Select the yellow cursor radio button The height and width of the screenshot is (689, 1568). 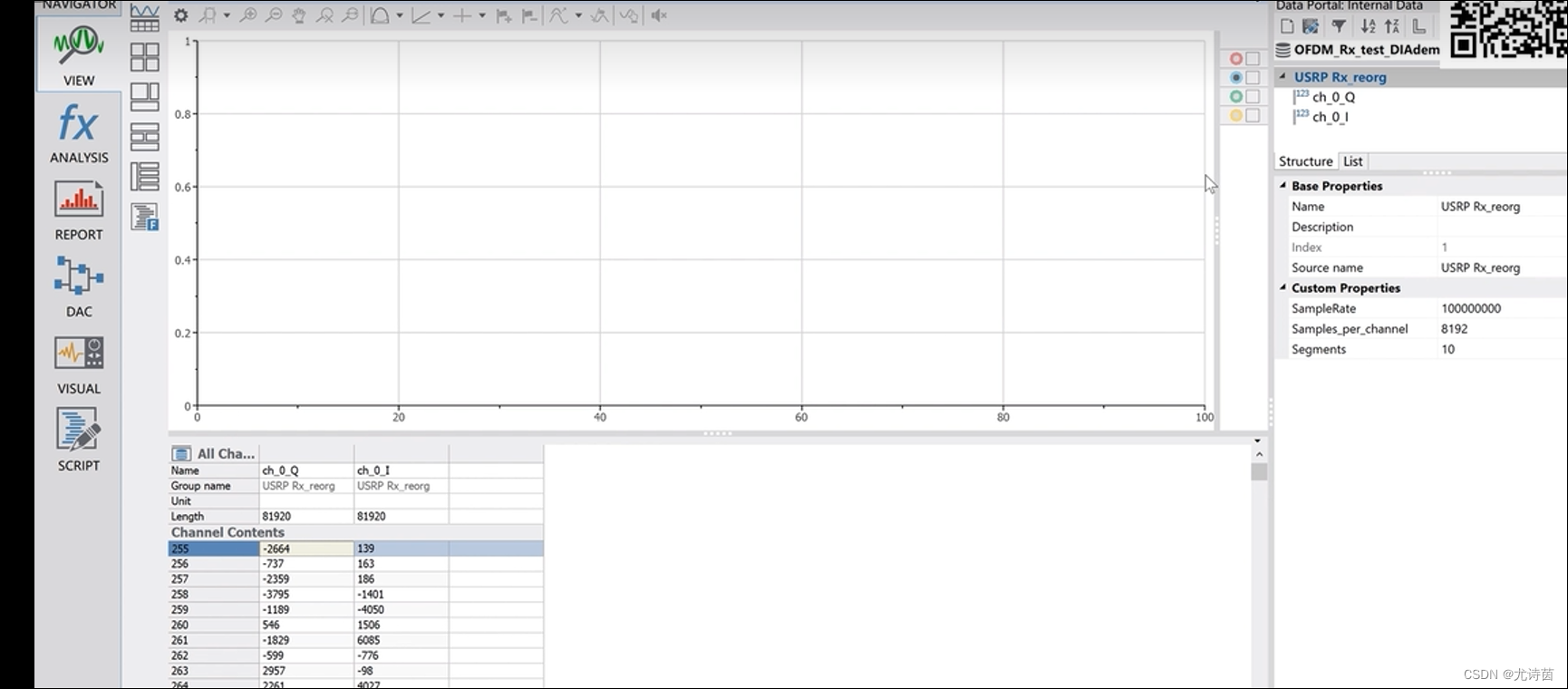click(x=1235, y=115)
